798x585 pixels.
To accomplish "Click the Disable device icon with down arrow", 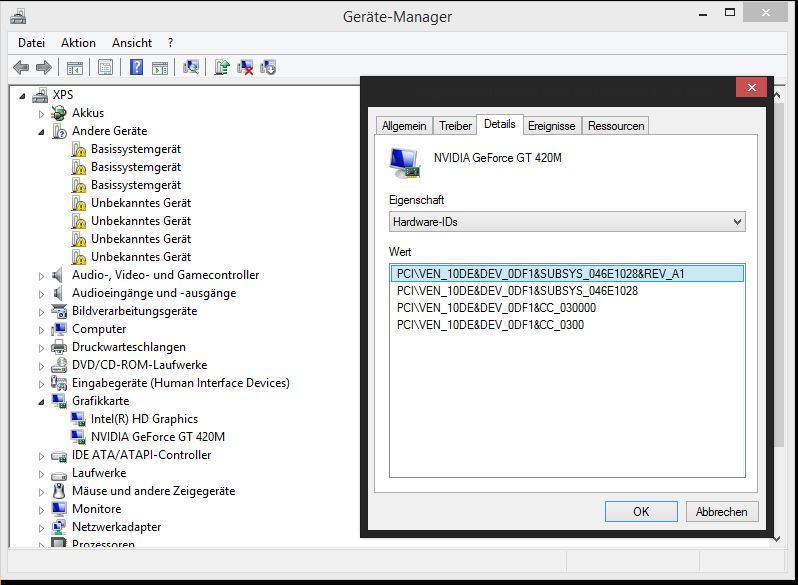I will tap(268, 67).
